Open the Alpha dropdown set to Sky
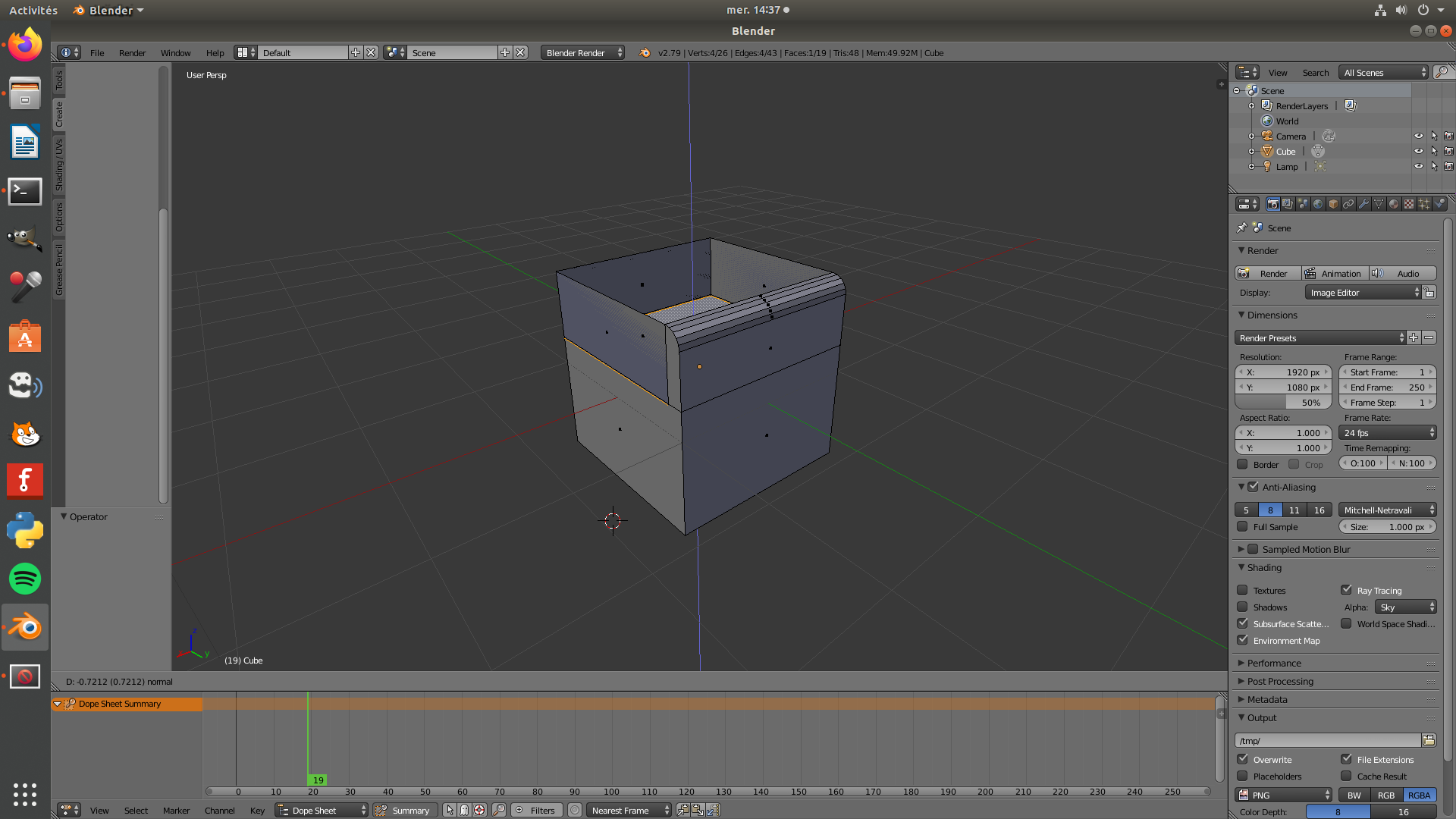The height and width of the screenshot is (819, 1456). point(1406,607)
